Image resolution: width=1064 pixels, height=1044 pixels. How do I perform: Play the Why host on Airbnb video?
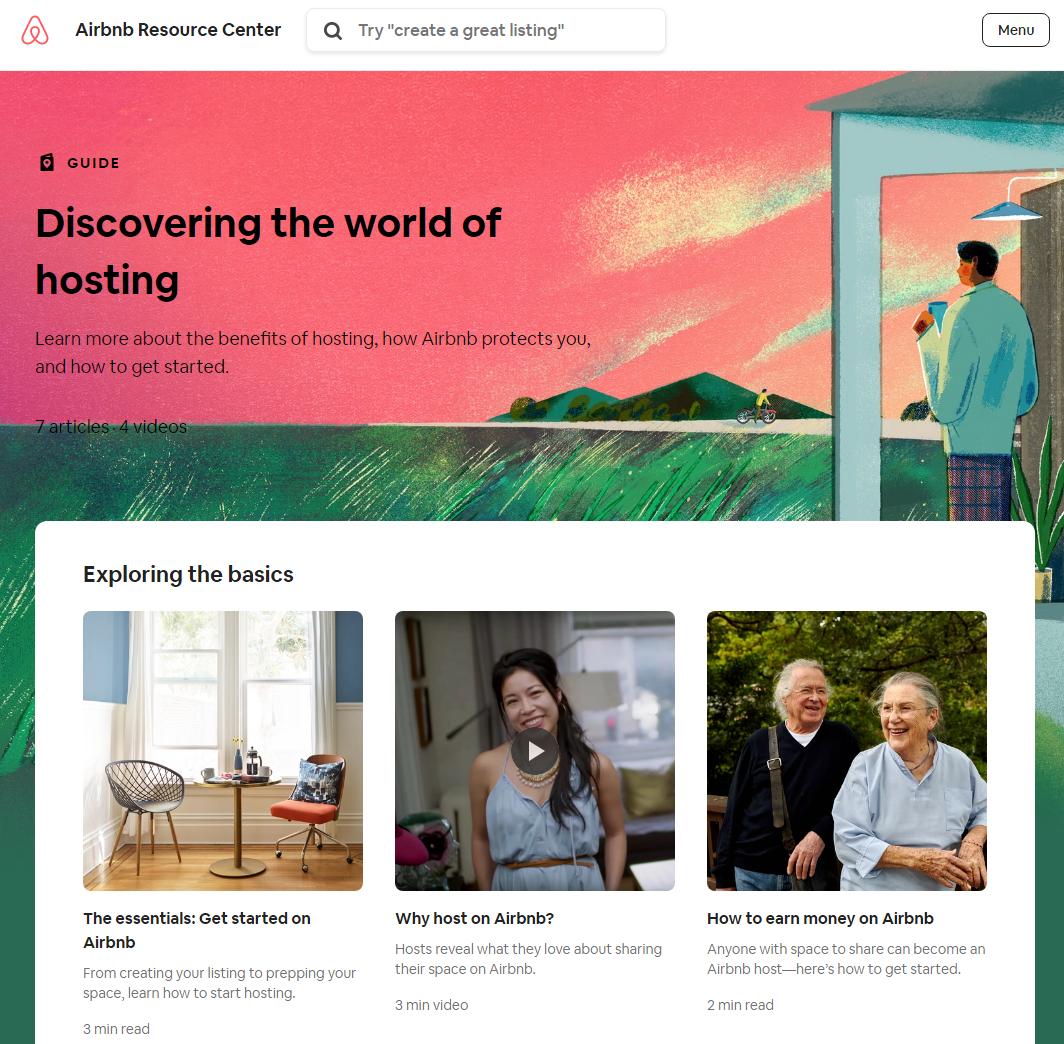(x=535, y=751)
